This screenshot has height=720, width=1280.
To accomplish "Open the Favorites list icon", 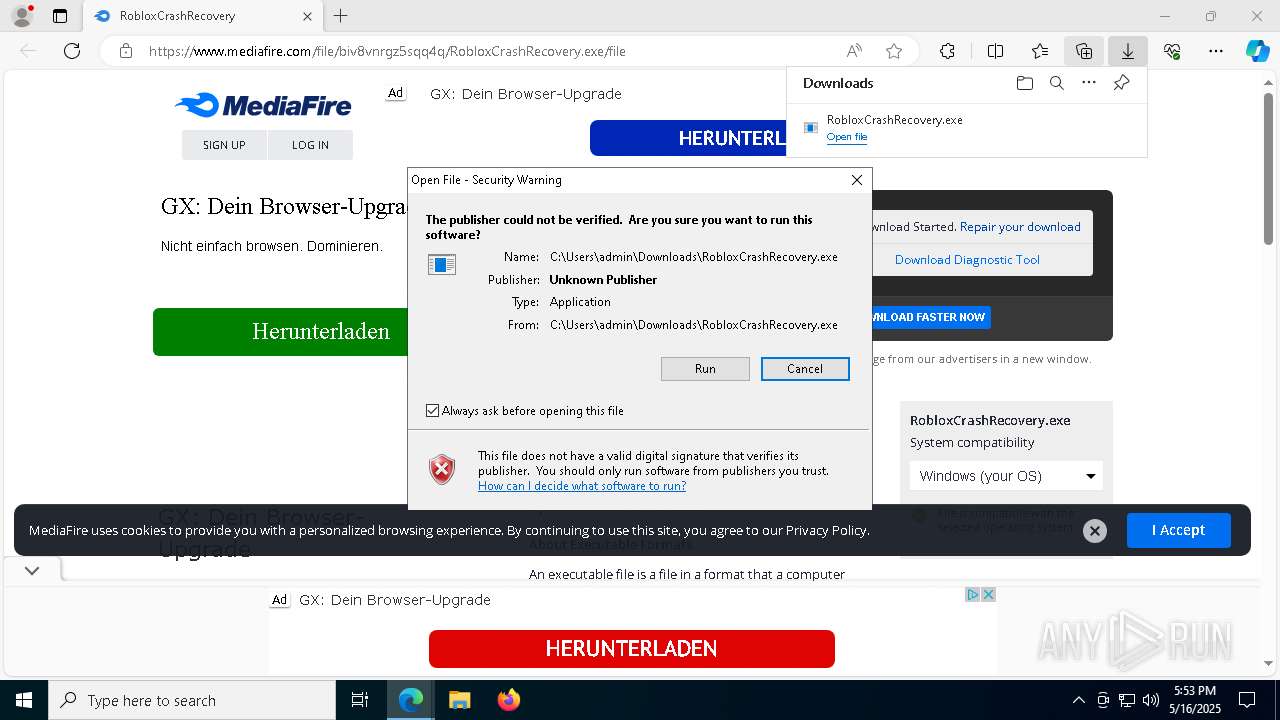I will [1040, 51].
